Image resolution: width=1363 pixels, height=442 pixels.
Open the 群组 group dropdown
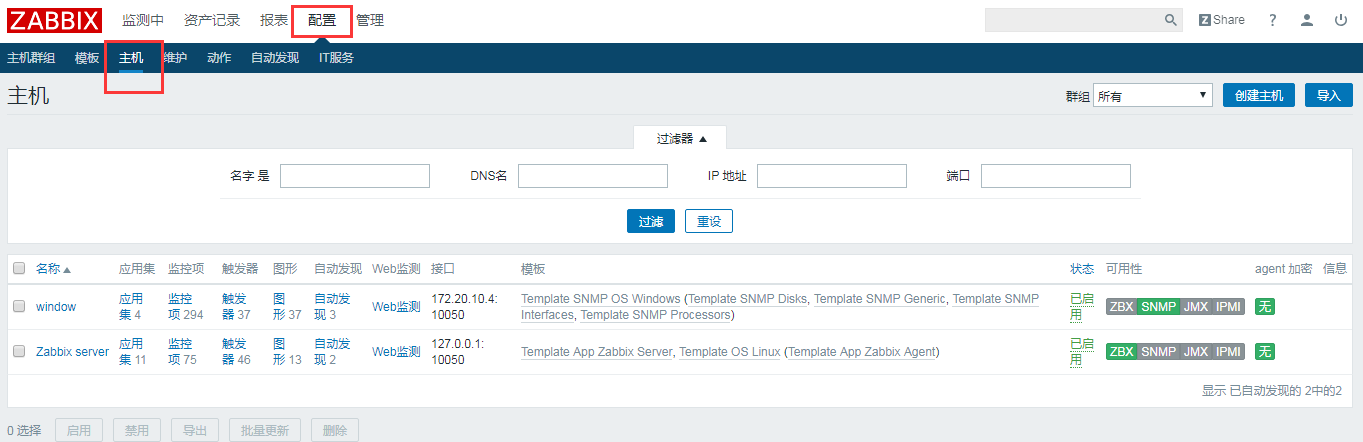[x=1153, y=96]
